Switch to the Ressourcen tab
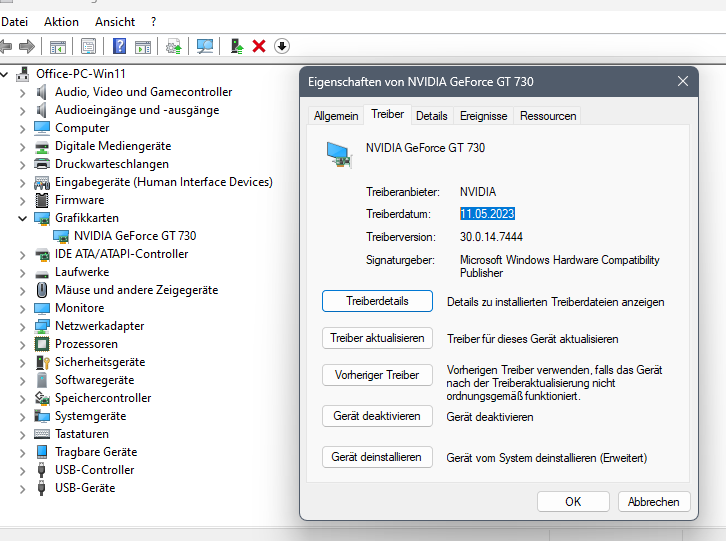Viewport: 726px width, 541px height. point(548,116)
